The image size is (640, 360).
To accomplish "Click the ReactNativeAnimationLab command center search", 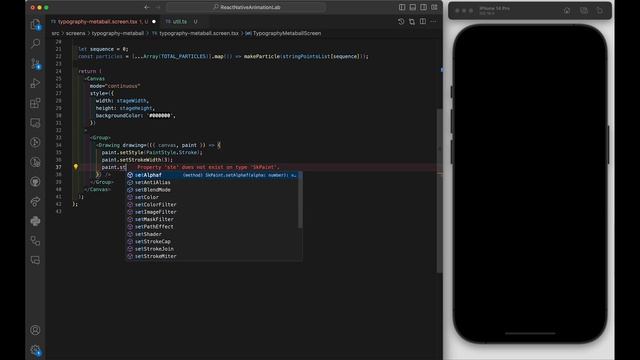I will 247,7.
